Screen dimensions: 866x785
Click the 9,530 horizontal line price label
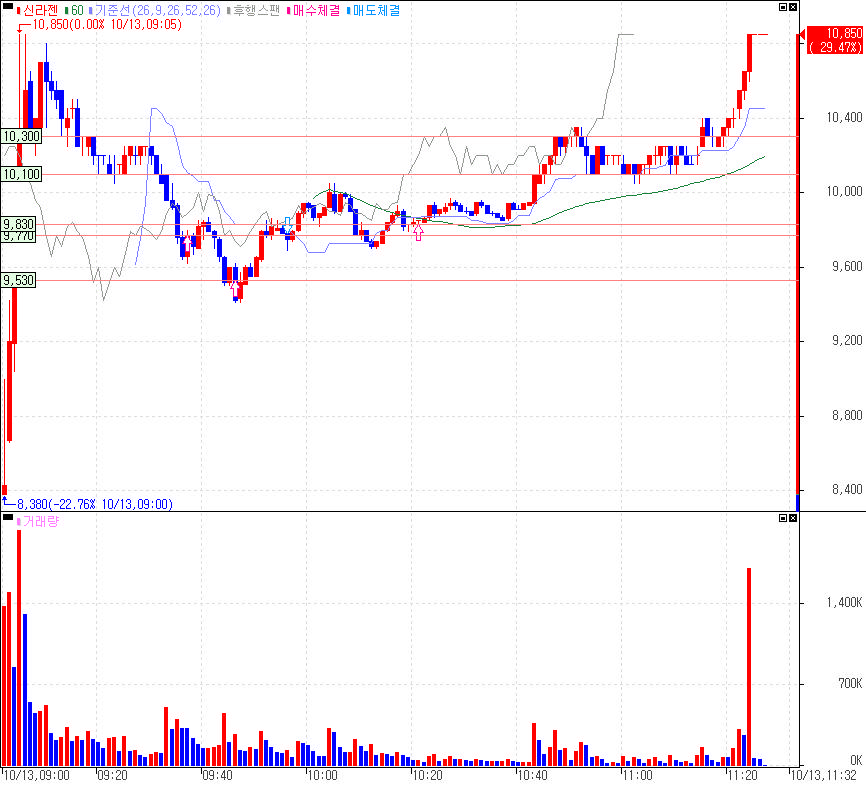coord(18,280)
